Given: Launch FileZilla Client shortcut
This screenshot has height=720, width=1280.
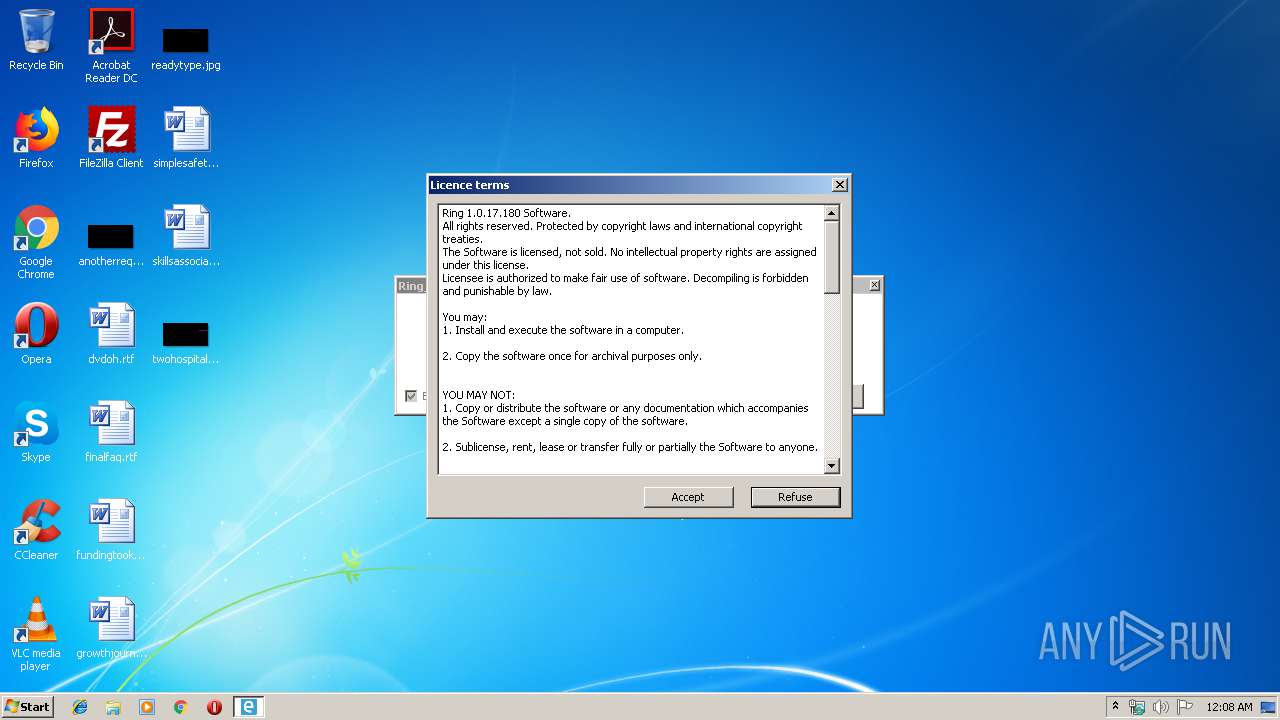Looking at the screenshot, I should click(x=111, y=138).
